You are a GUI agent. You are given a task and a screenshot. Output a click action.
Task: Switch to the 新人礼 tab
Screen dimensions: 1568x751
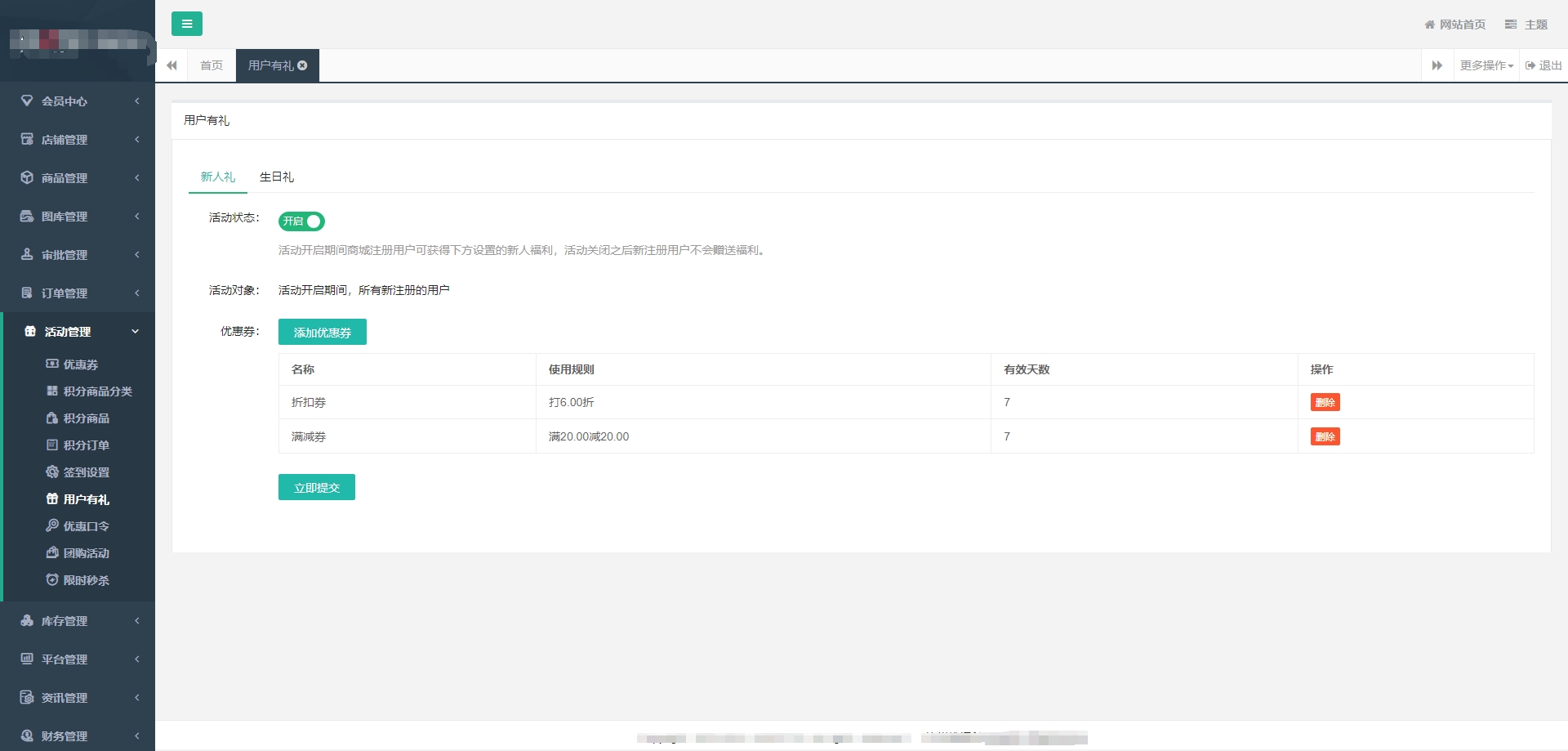218,177
